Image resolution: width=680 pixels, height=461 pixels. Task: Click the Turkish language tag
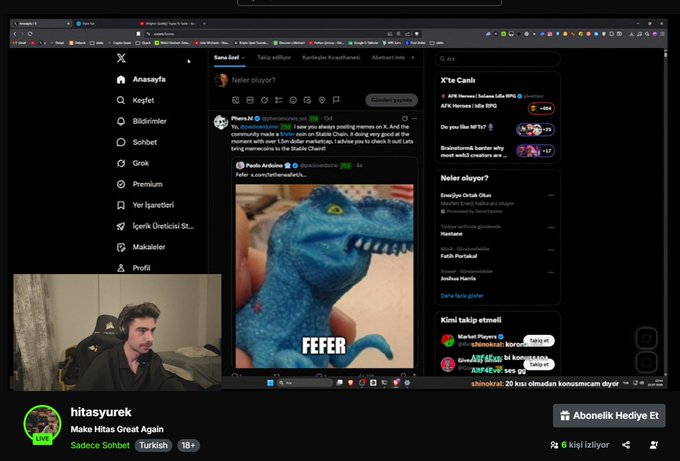pyautogui.click(x=154, y=445)
